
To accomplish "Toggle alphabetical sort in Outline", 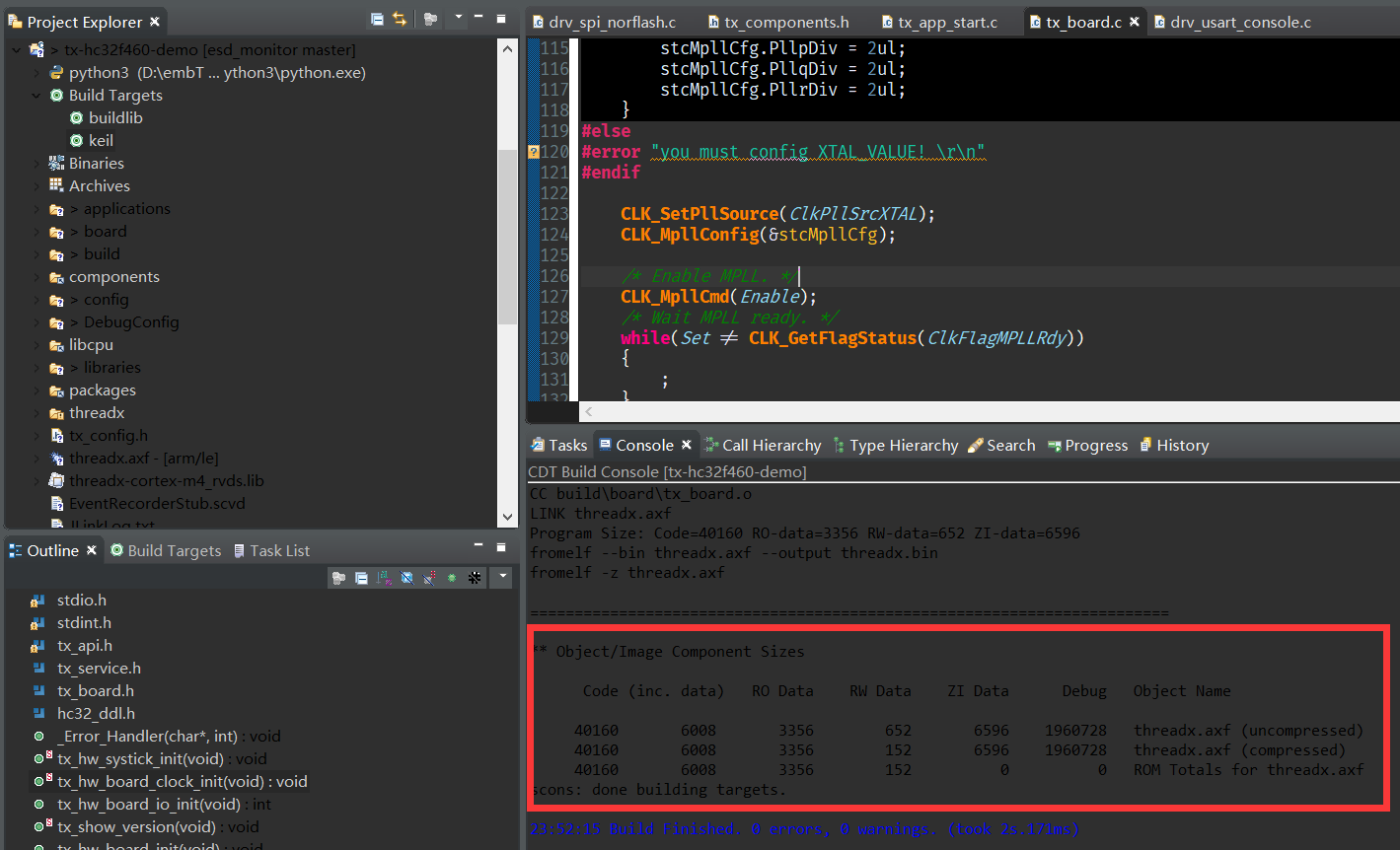I will click(384, 578).
